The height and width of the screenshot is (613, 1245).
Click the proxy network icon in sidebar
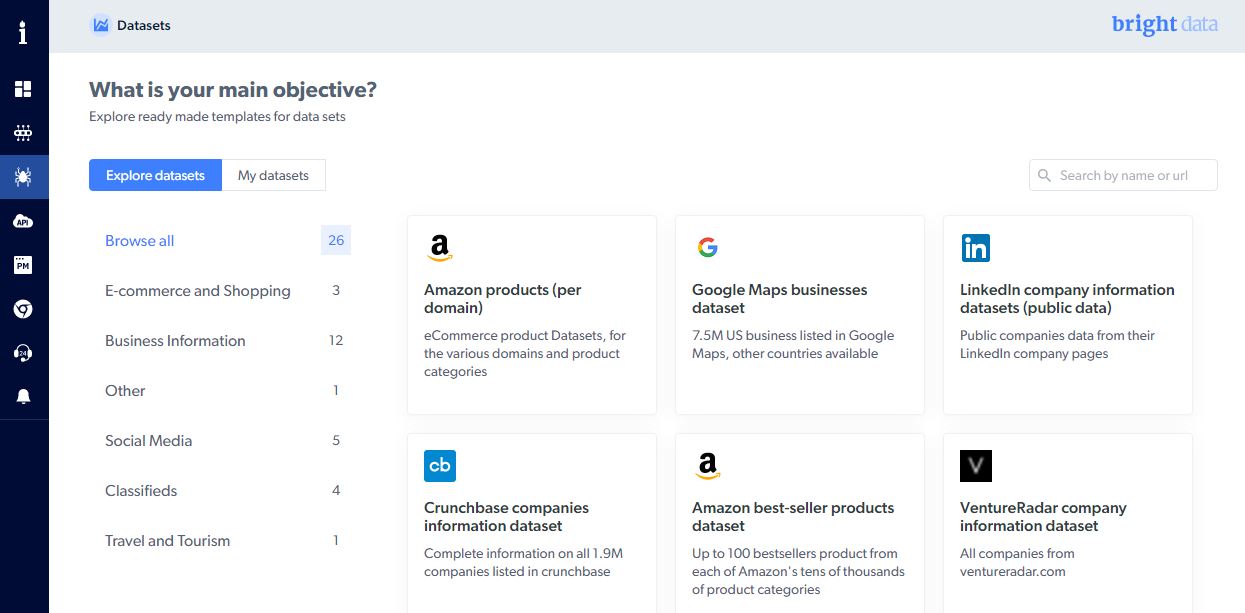tap(23, 133)
